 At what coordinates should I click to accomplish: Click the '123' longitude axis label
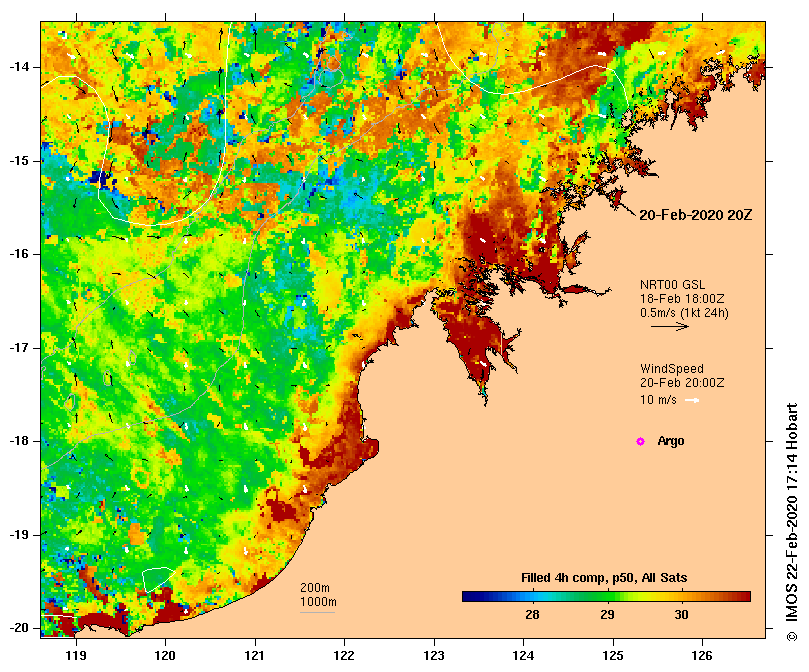(x=434, y=655)
